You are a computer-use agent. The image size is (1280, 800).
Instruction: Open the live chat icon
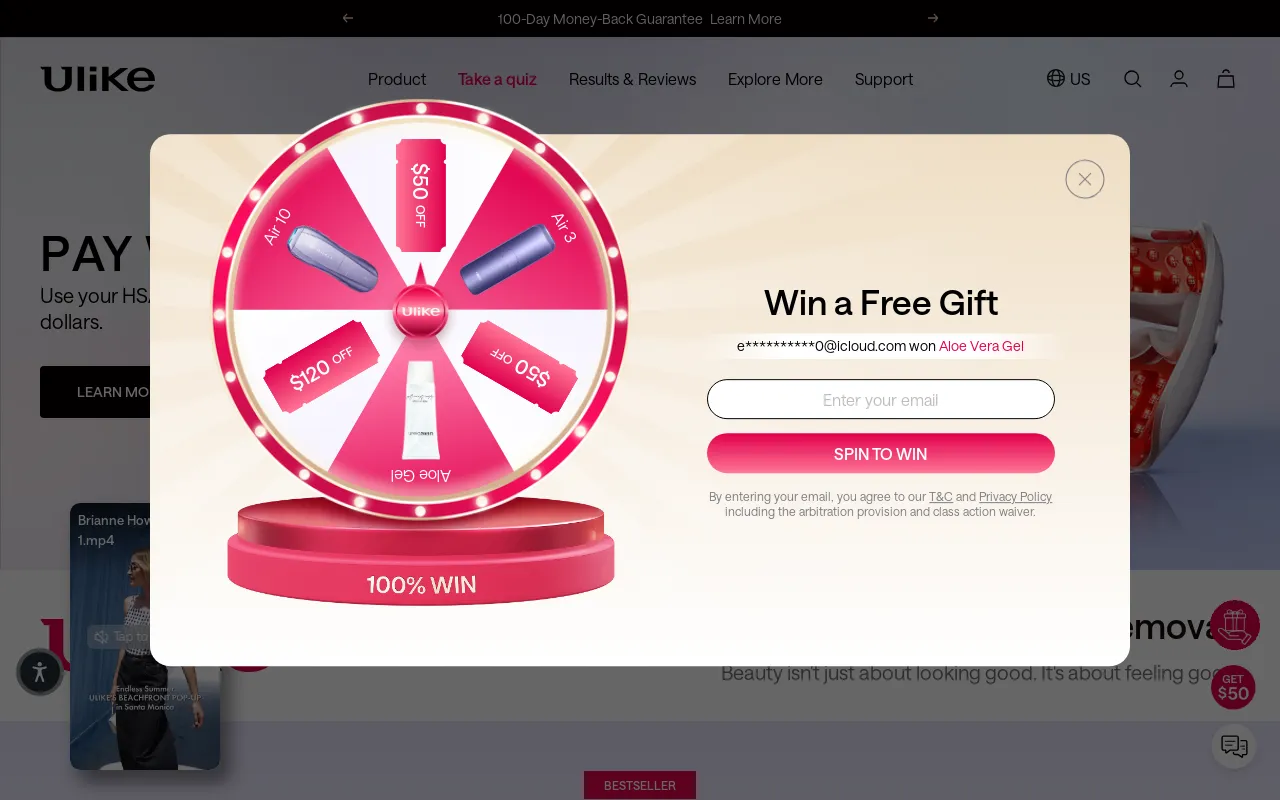point(1234,746)
